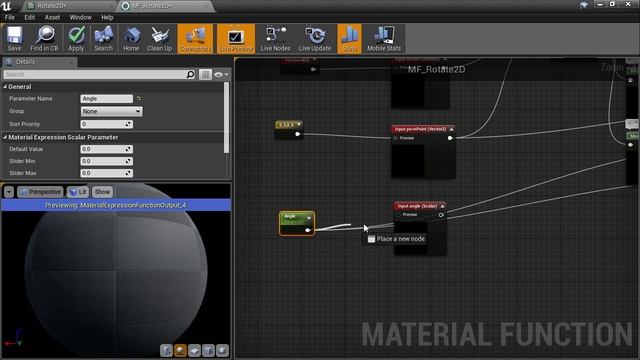
Task: Collapse the General section
Action: 5,87
